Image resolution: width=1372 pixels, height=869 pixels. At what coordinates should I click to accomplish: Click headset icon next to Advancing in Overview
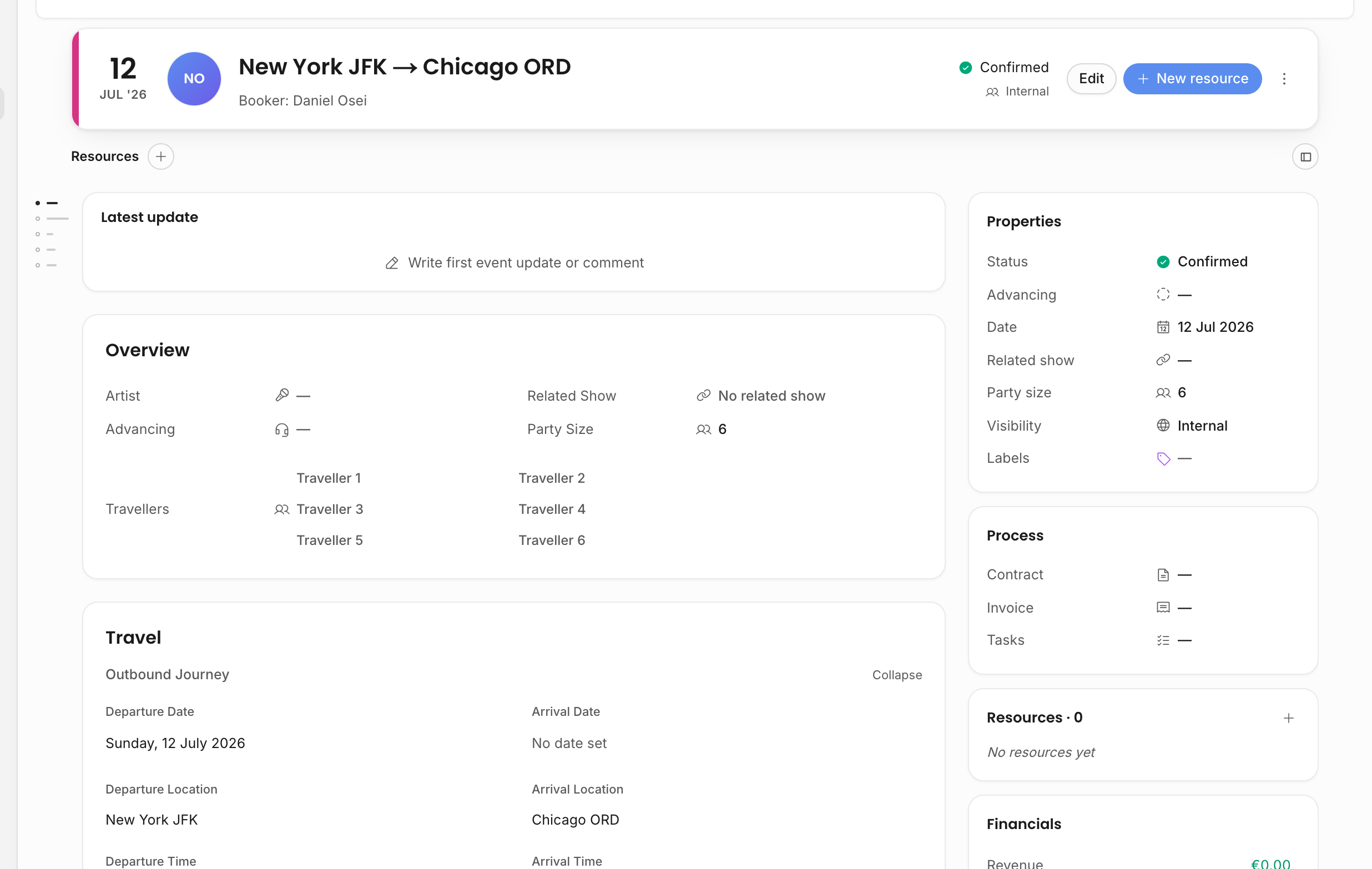pos(282,430)
